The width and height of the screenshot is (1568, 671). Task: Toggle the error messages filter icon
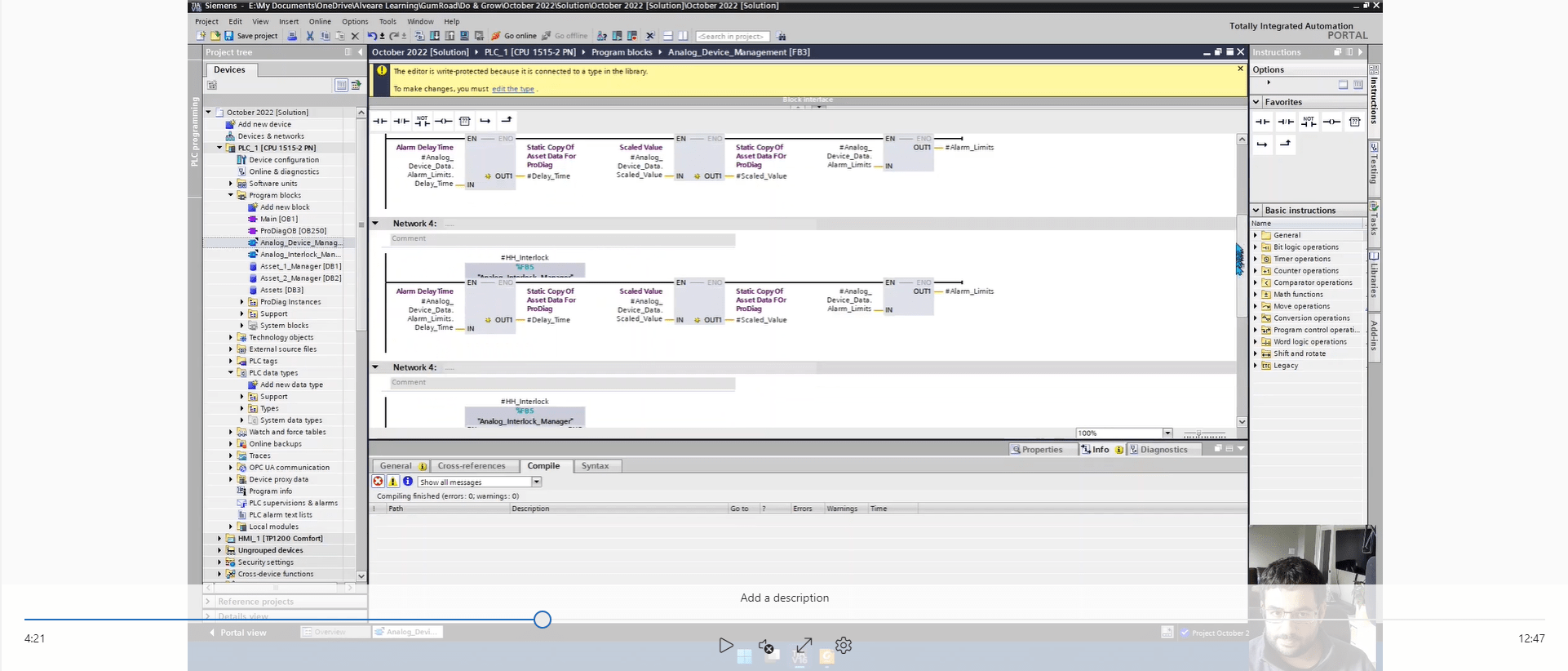tap(379, 482)
